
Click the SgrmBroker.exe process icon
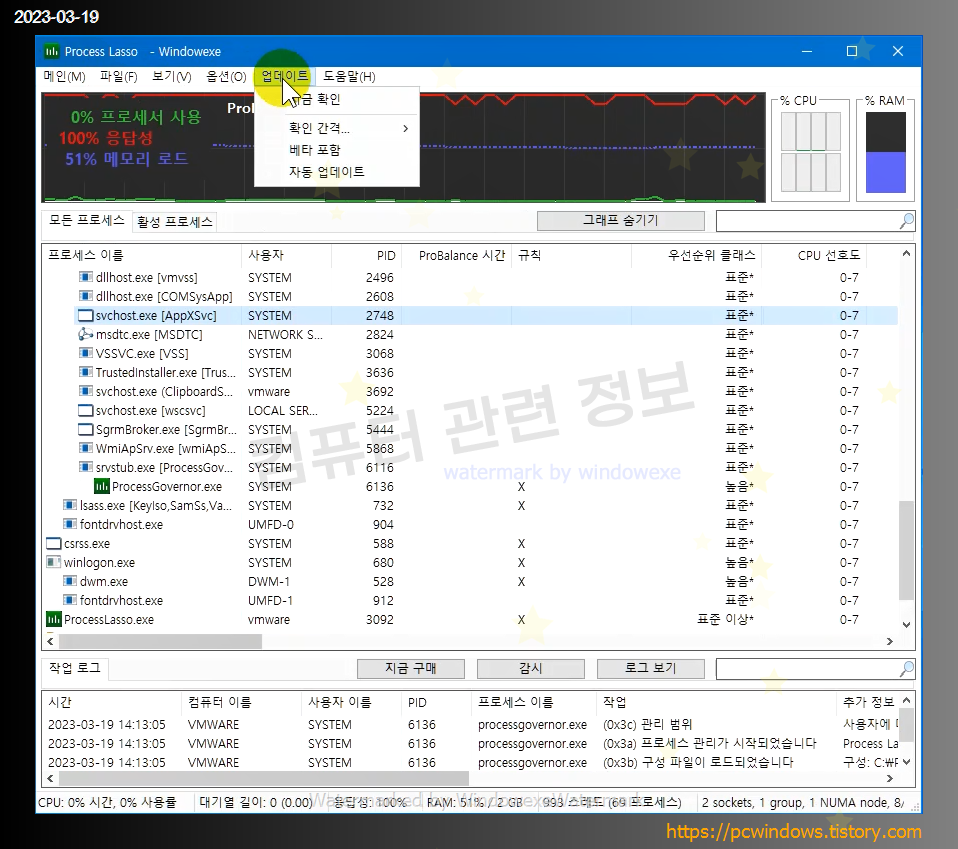tap(86, 429)
